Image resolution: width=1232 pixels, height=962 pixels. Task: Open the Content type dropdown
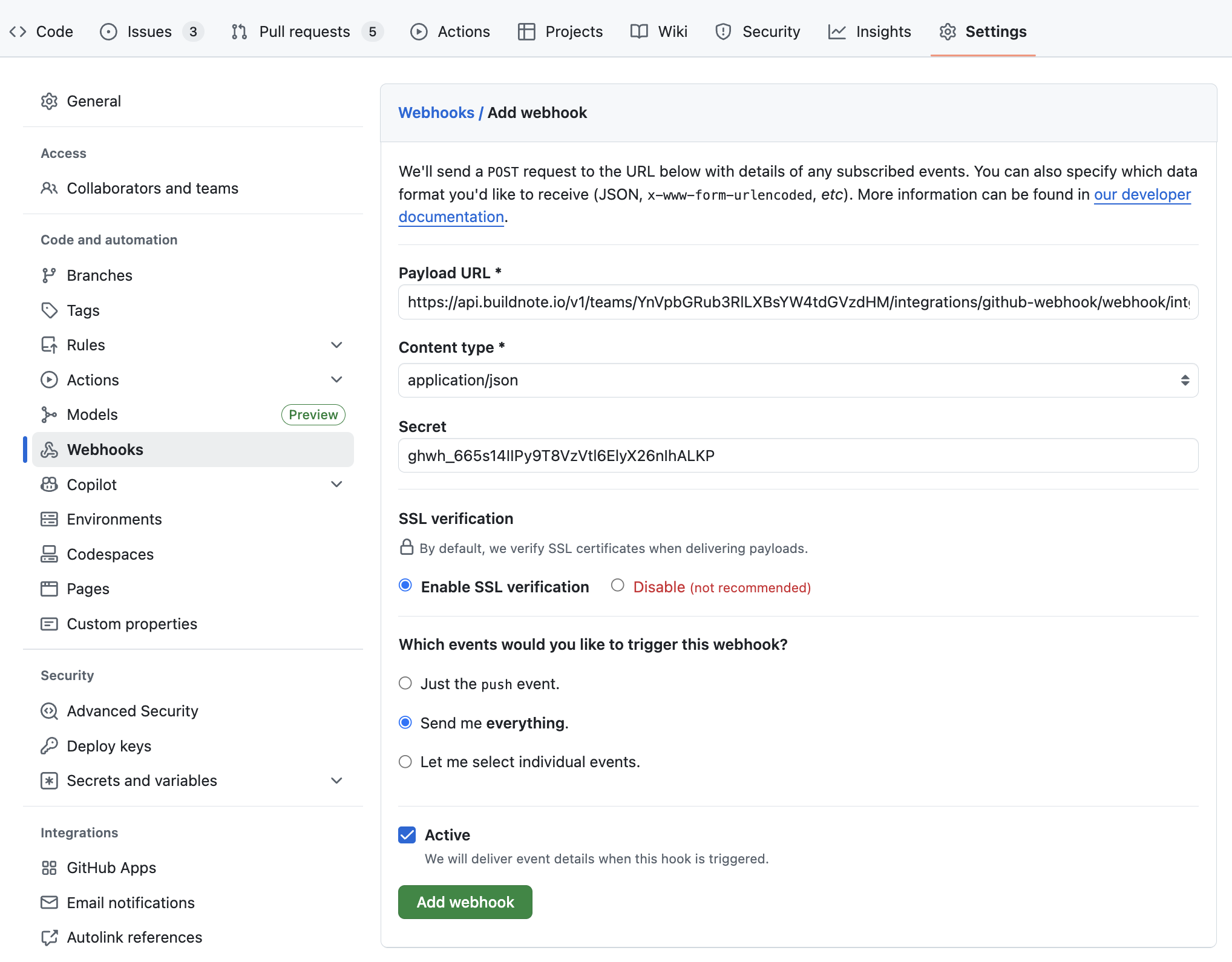pyautogui.click(x=798, y=380)
